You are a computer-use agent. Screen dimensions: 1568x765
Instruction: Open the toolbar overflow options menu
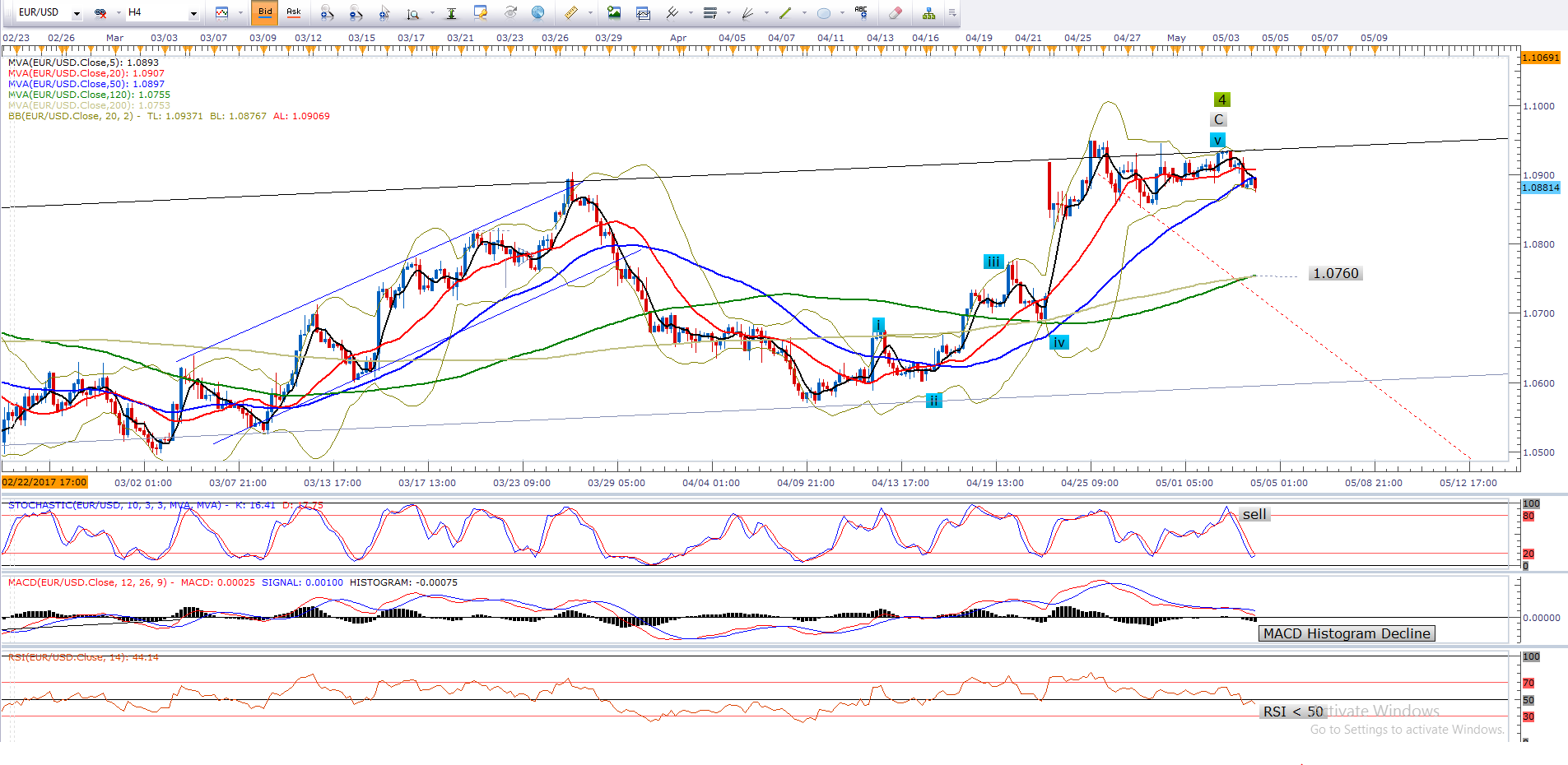tap(952, 12)
